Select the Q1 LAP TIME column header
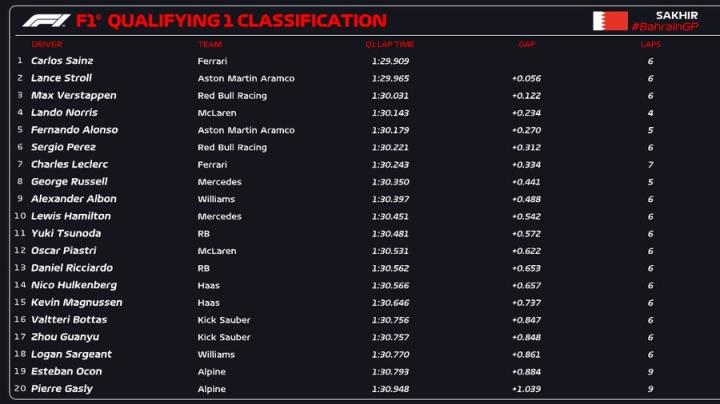 tap(389, 44)
